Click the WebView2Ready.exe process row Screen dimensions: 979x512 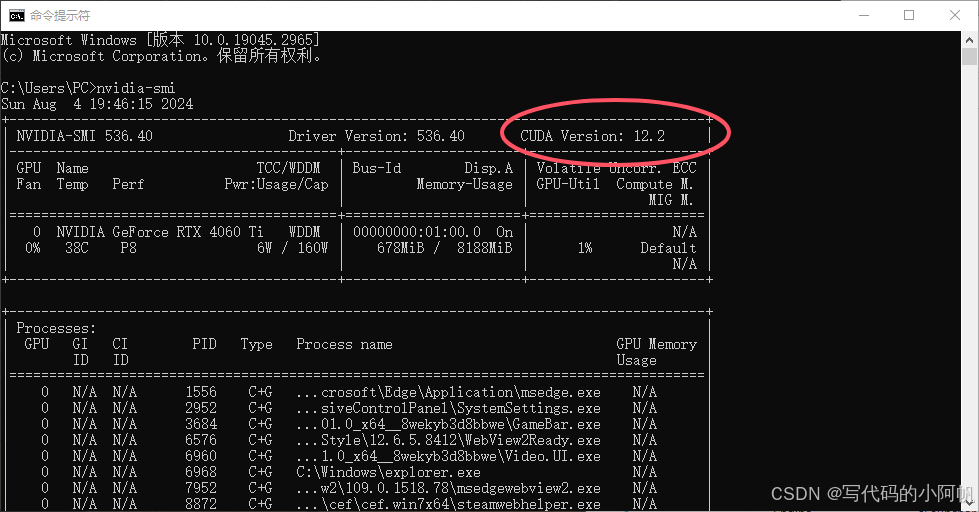point(348,441)
